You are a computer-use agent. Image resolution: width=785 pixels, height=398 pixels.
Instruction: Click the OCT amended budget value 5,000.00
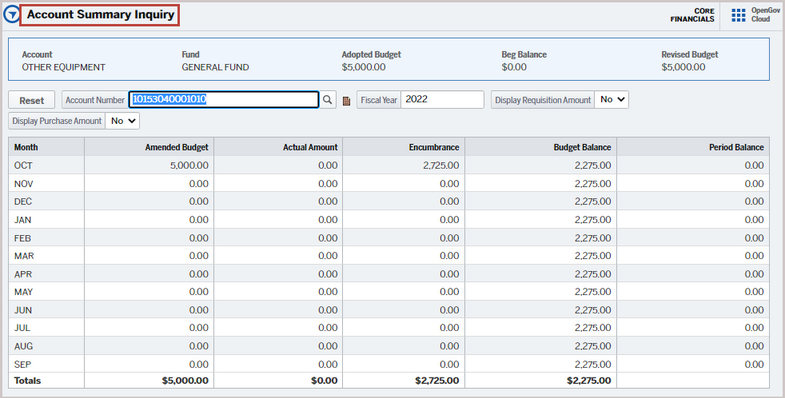[189, 165]
